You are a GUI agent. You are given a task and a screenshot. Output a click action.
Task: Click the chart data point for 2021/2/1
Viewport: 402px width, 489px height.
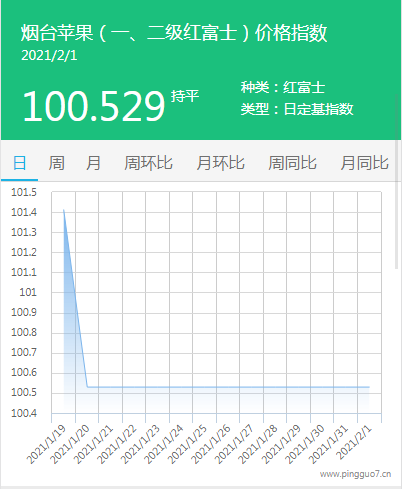(x=369, y=387)
